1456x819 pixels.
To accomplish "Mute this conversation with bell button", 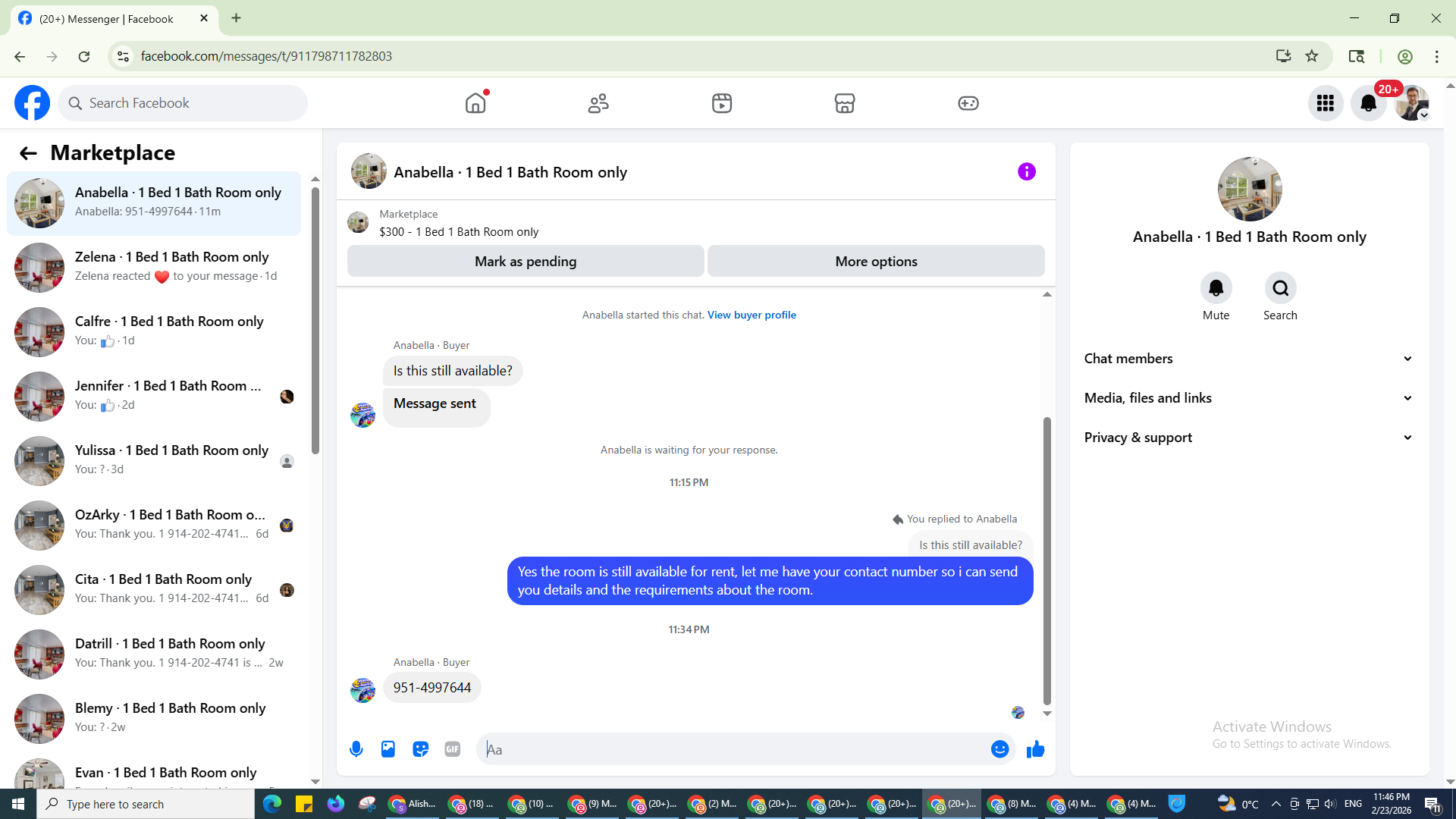I will (1216, 288).
